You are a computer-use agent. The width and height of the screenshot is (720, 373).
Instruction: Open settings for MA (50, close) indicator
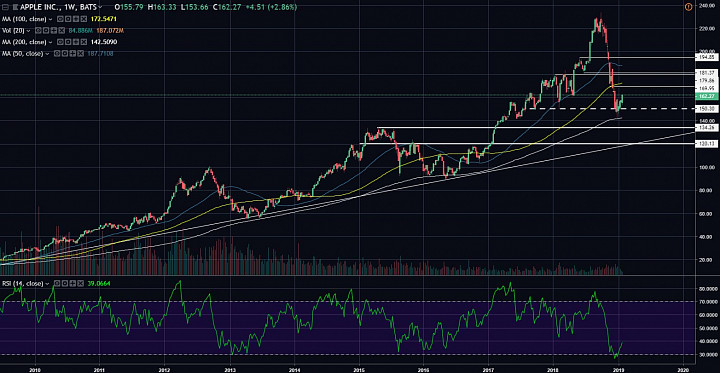coord(65,54)
